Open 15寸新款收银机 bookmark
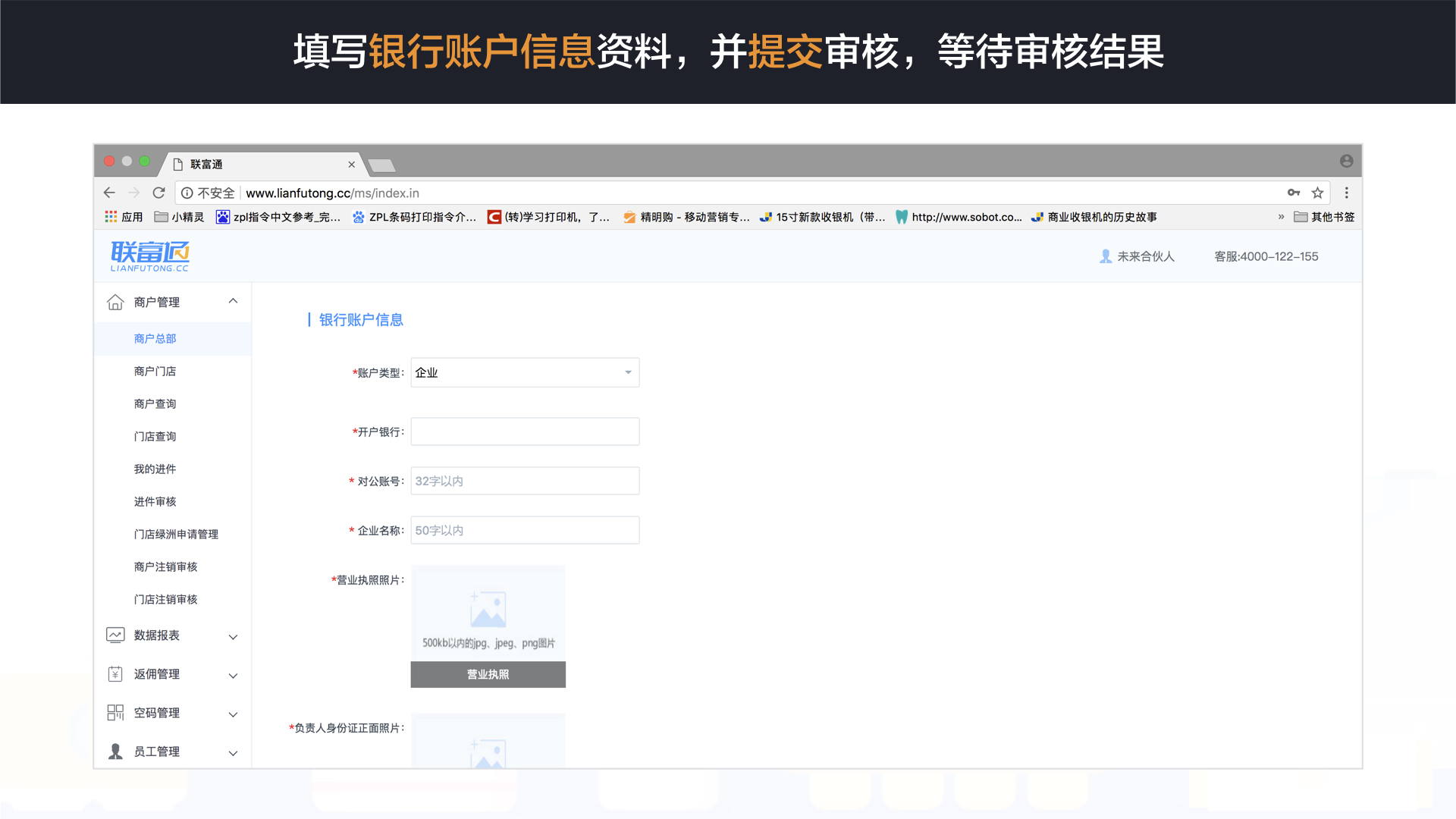The image size is (1456, 819). point(823,217)
